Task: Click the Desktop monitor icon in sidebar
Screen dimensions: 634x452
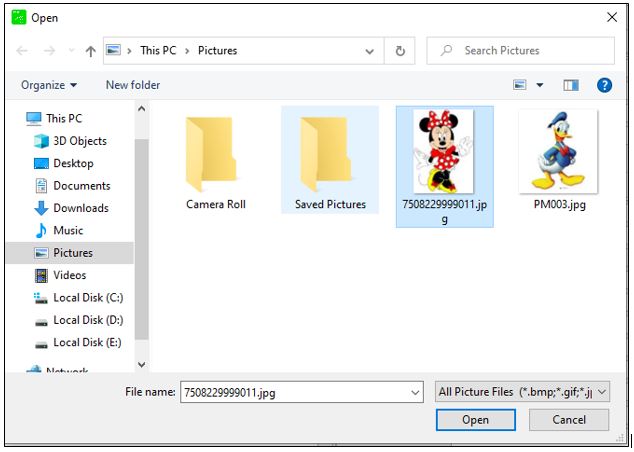Action: [41, 164]
